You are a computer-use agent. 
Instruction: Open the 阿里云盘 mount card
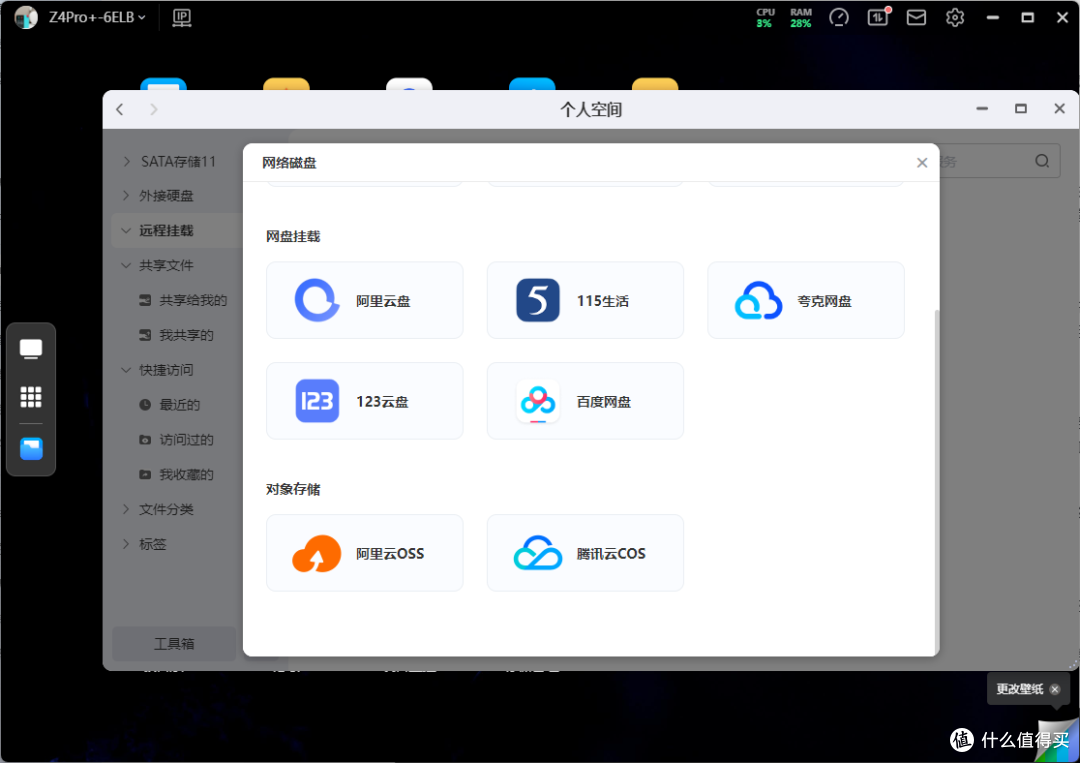pyautogui.click(x=364, y=300)
